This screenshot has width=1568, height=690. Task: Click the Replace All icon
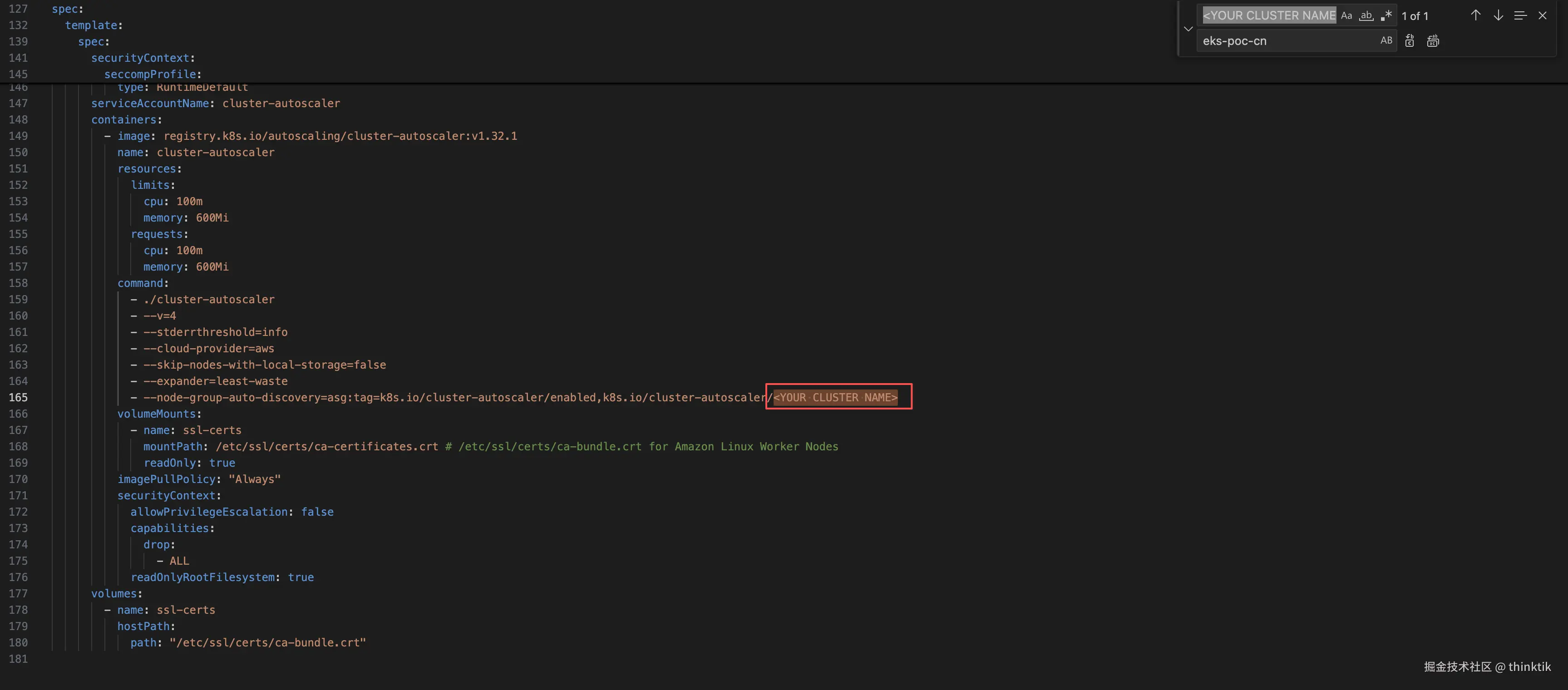pos(1433,41)
